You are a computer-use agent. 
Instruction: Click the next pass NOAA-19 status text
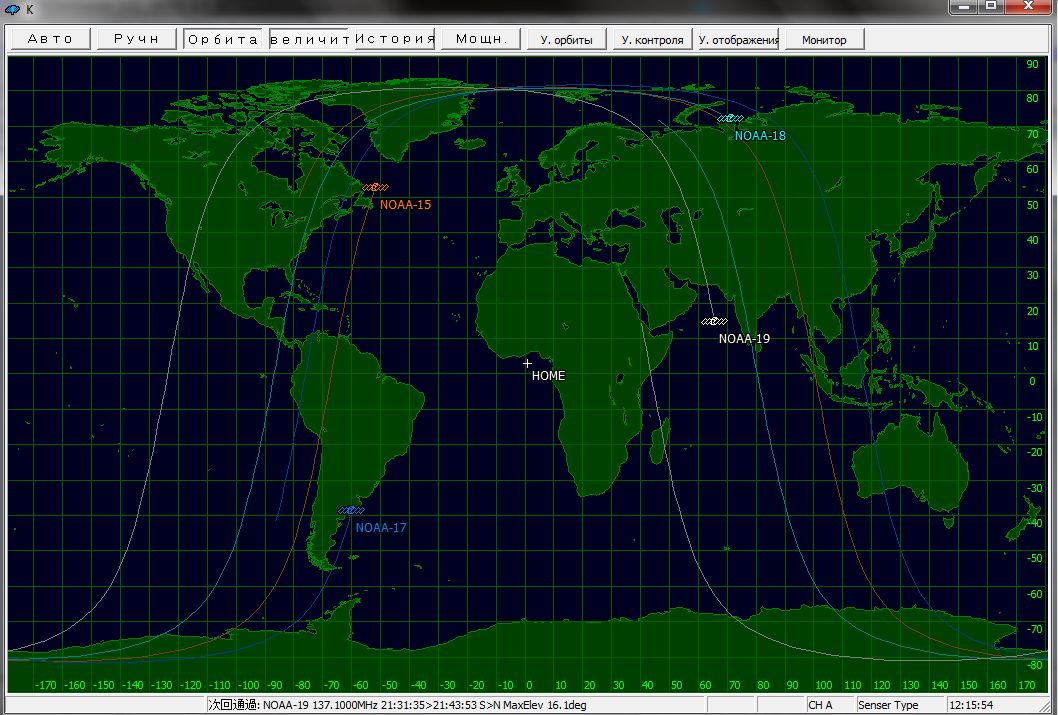[397, 705]
